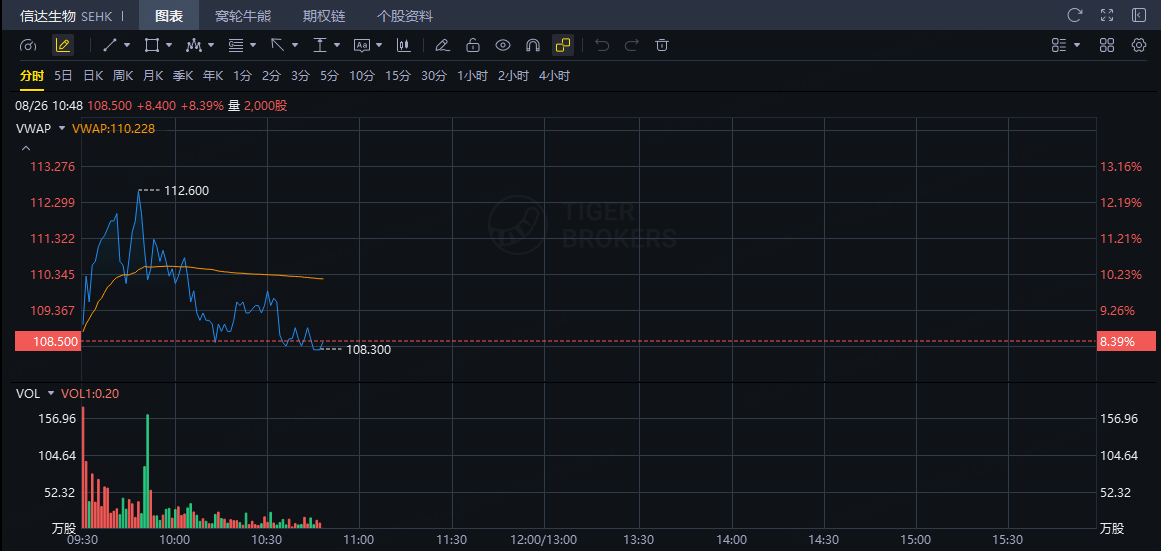Image resolution: width=1161 pixels, height=551 pixels.
Task: Select the Fibonacci levels tool
Action: (x=236, y=46)
